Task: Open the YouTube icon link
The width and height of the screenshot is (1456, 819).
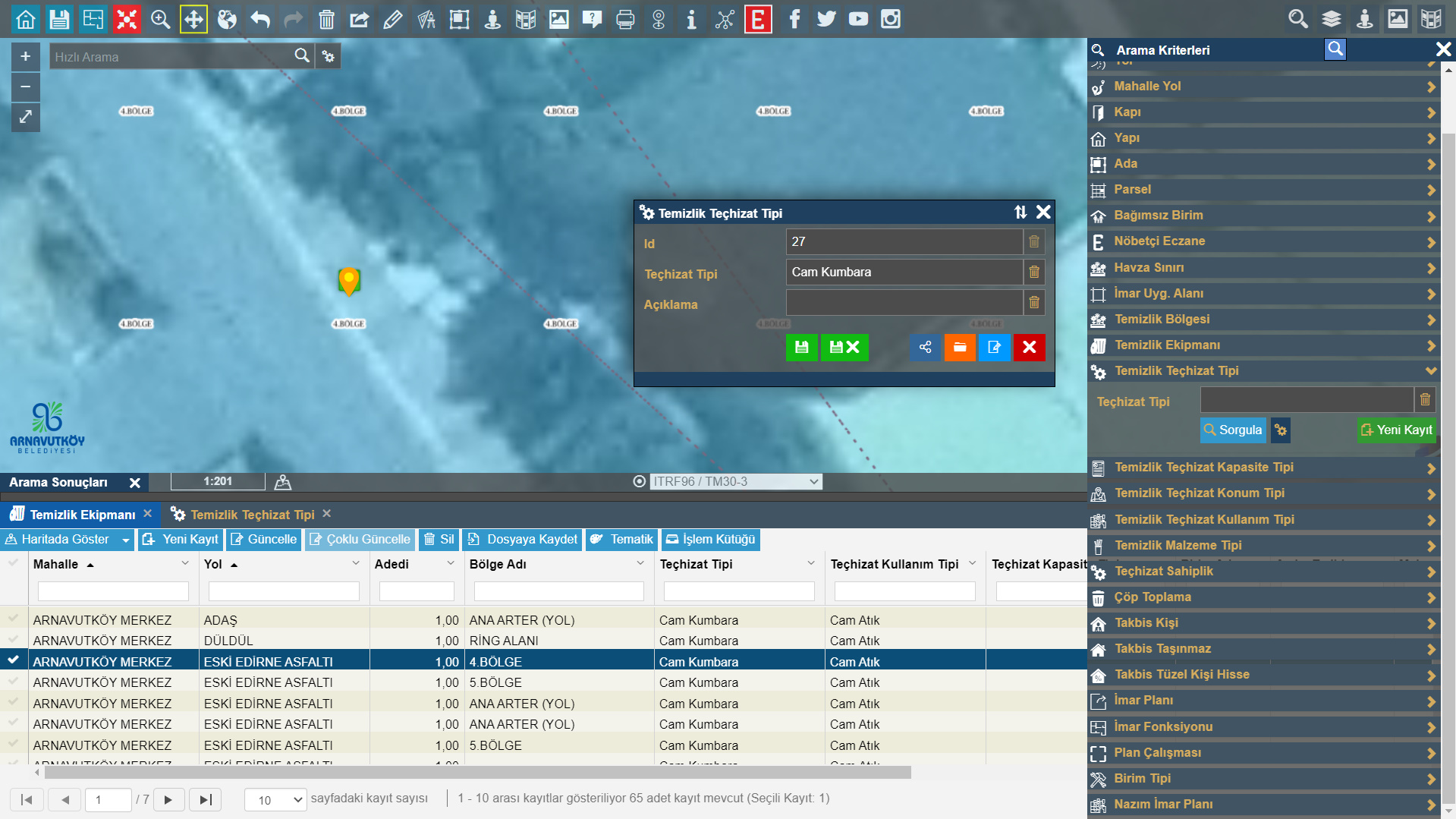Action: click(x=858, y=19)
